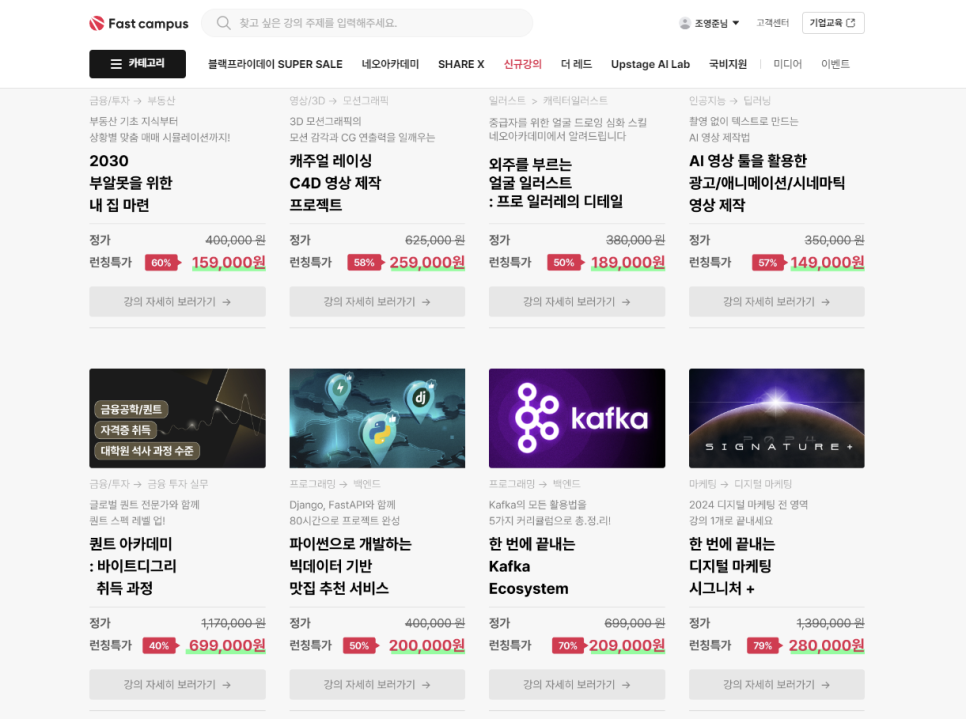Click the 금융/투자 → 금융 투자 실무 text
Screen dimensions: 966x719
click(x=148, y=484)
